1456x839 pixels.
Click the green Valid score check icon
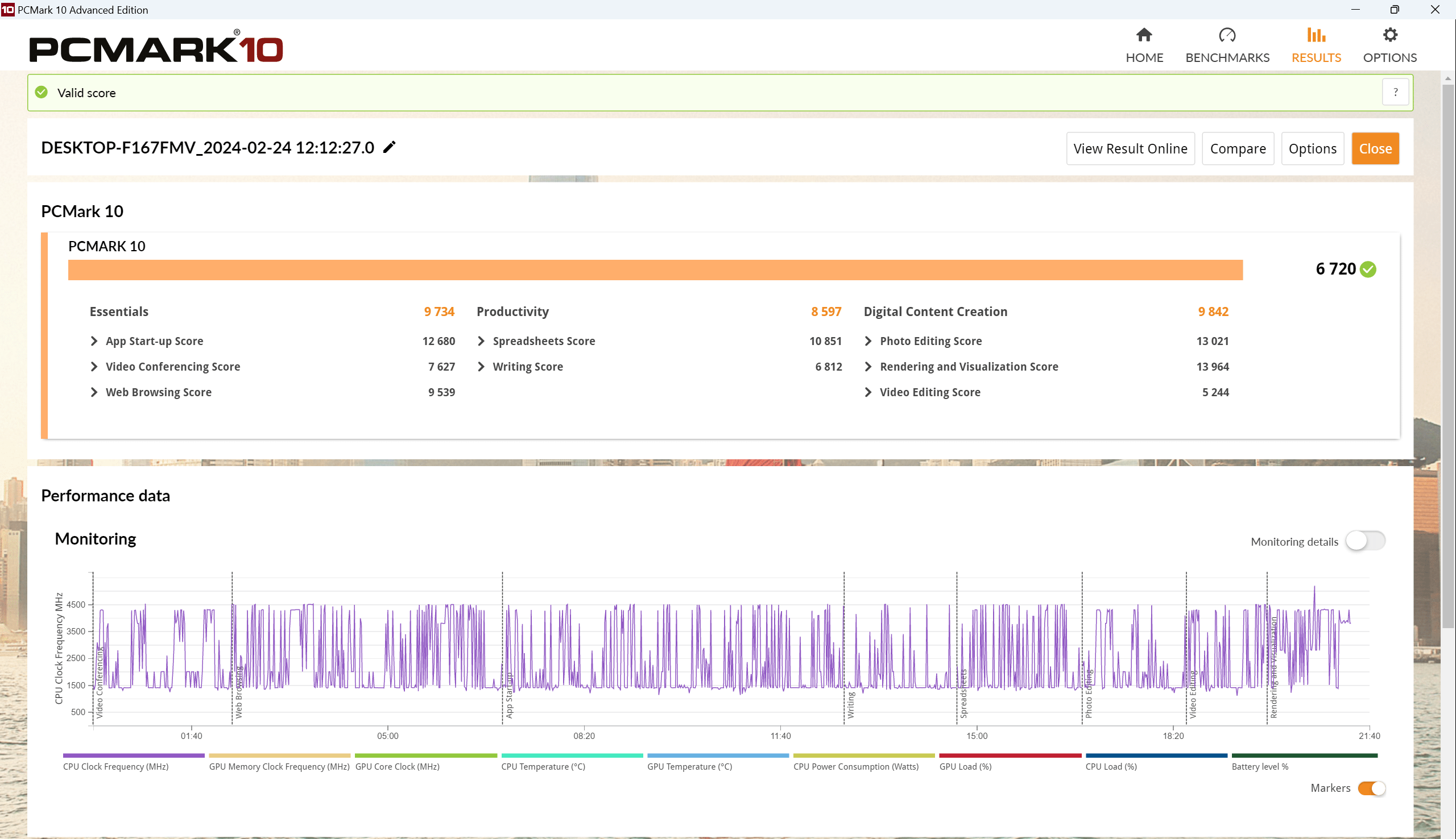pyautogui.click(x=42, y=92)
